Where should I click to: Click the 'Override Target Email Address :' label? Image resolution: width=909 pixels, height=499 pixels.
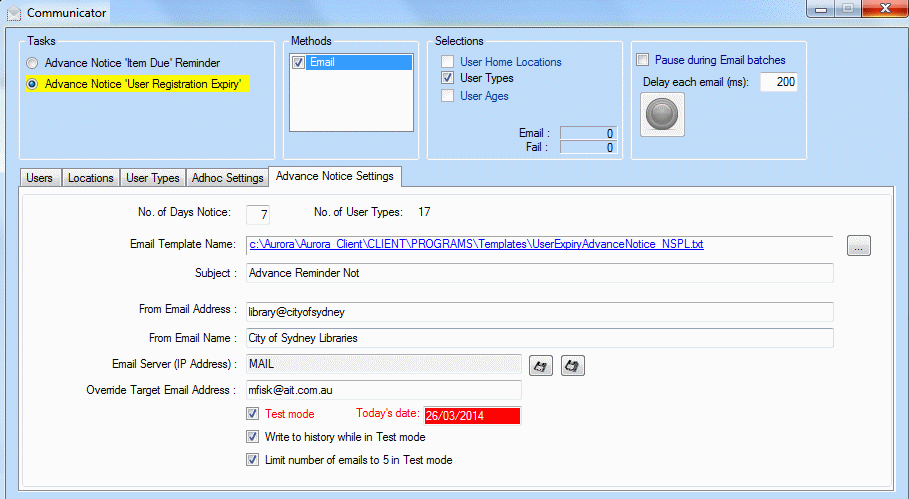click(x=161, y=390)
